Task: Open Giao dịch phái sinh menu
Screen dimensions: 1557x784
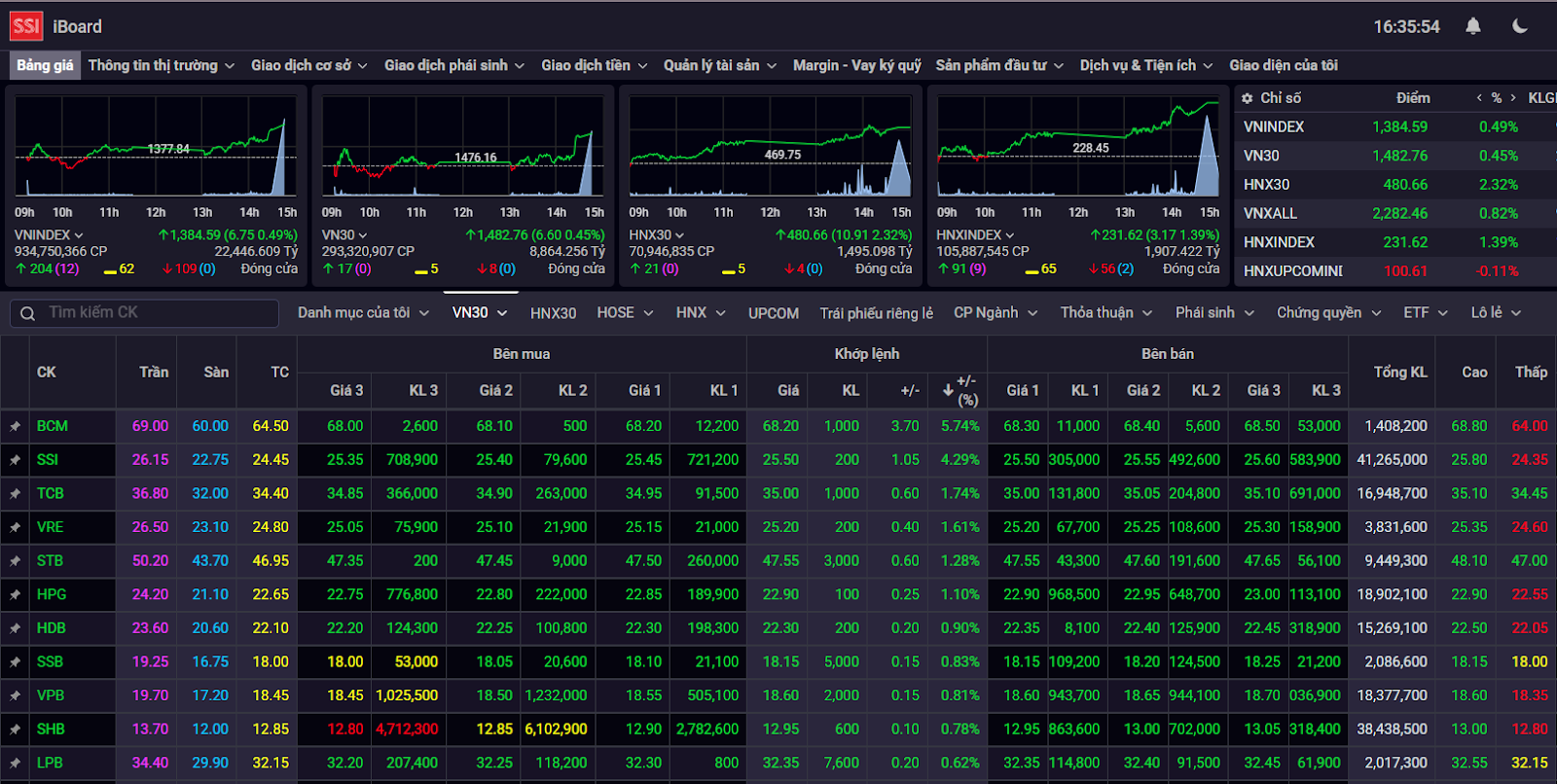Action: (x=454, y=65)
